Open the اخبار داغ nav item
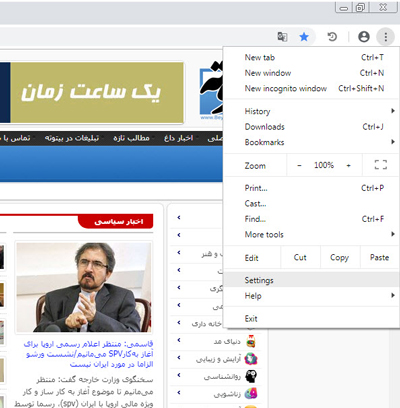The height and width of the screenshot is (408, 400). (178, 138)
